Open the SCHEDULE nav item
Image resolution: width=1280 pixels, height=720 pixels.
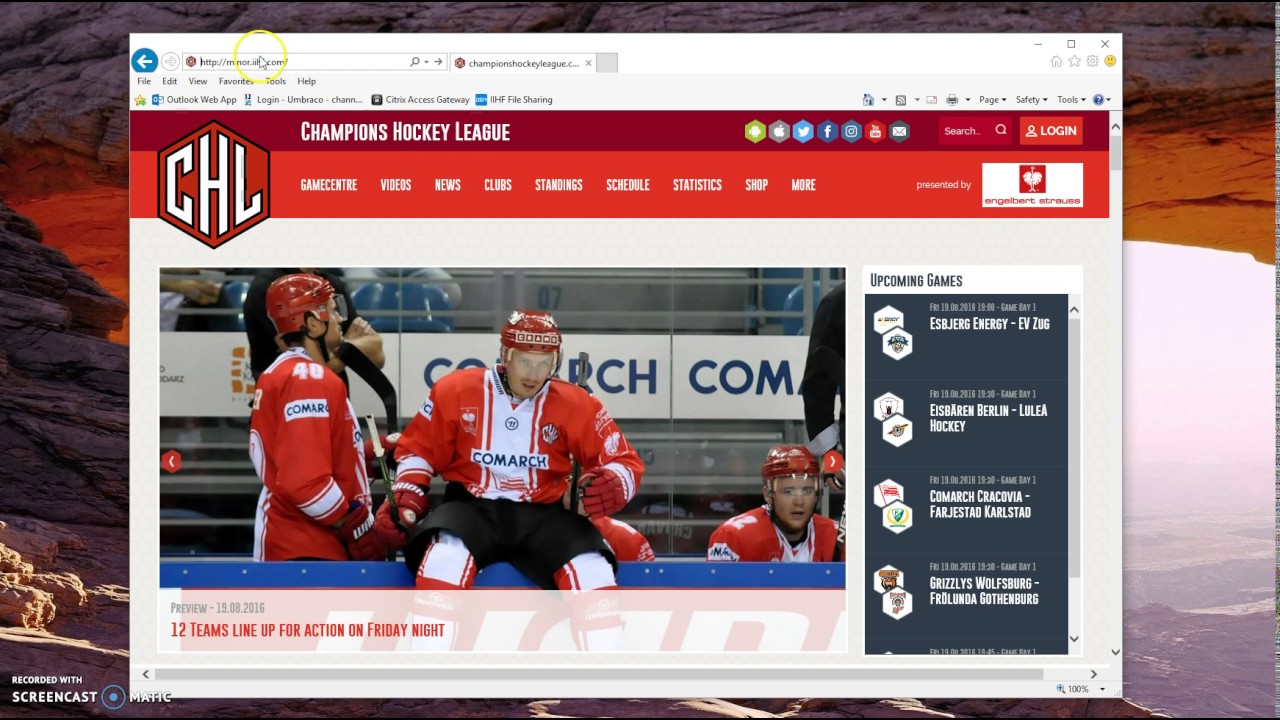click(628, 185)
